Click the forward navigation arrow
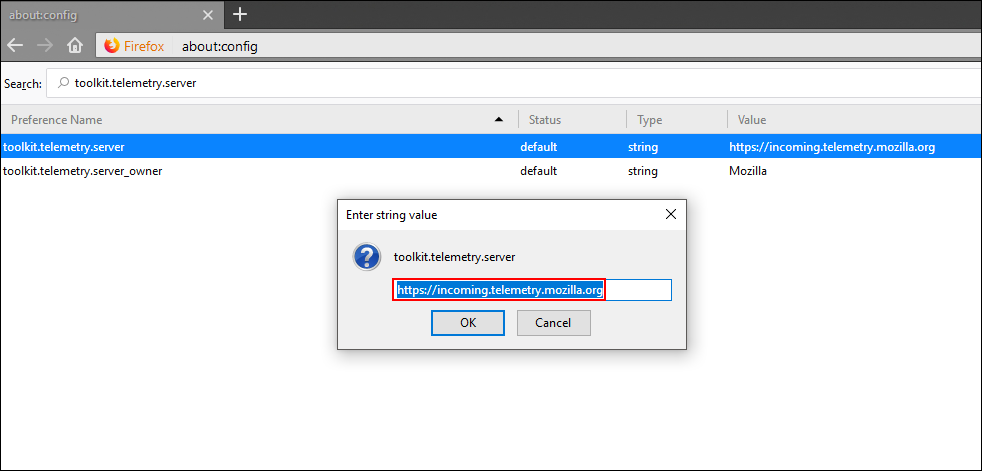982x471 pixels. pyautogui.click(x=45, y=46)
